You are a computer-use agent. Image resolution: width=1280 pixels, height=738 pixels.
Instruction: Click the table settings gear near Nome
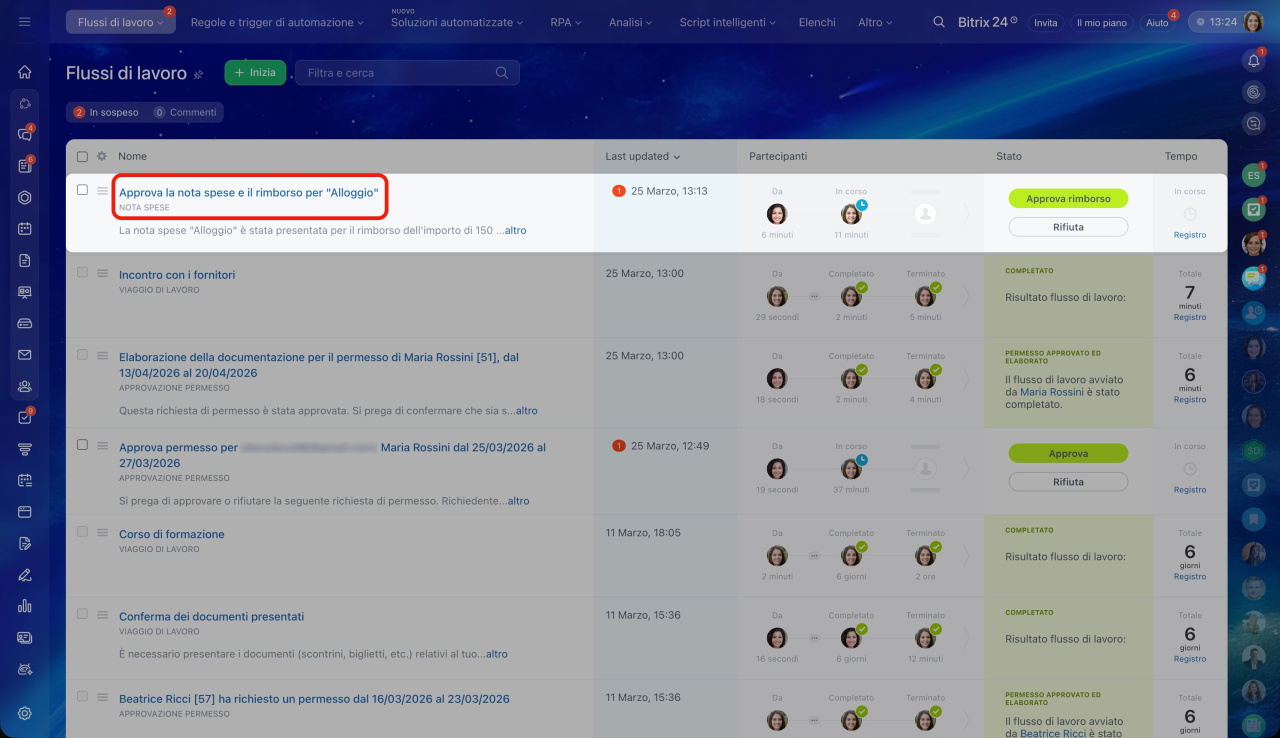pyautogui.click(x=102, y=156)
